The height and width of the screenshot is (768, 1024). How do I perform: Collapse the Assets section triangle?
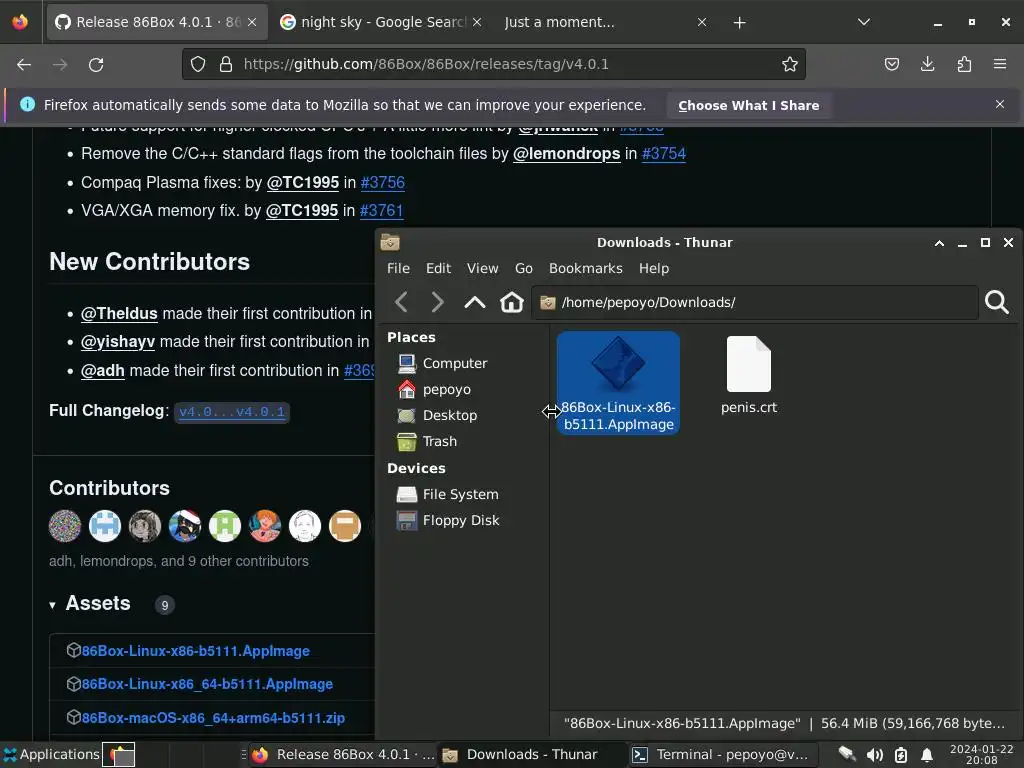(52, 605)
